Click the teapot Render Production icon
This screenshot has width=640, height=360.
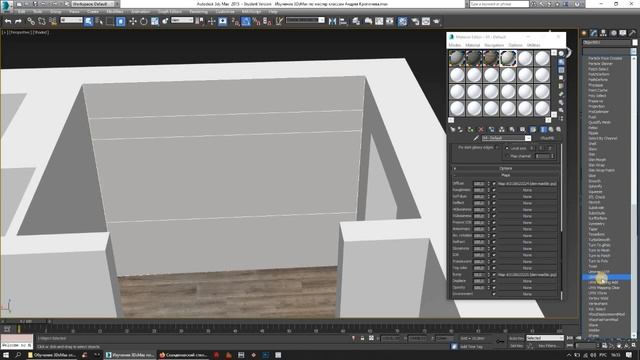[x=436, y=21]
